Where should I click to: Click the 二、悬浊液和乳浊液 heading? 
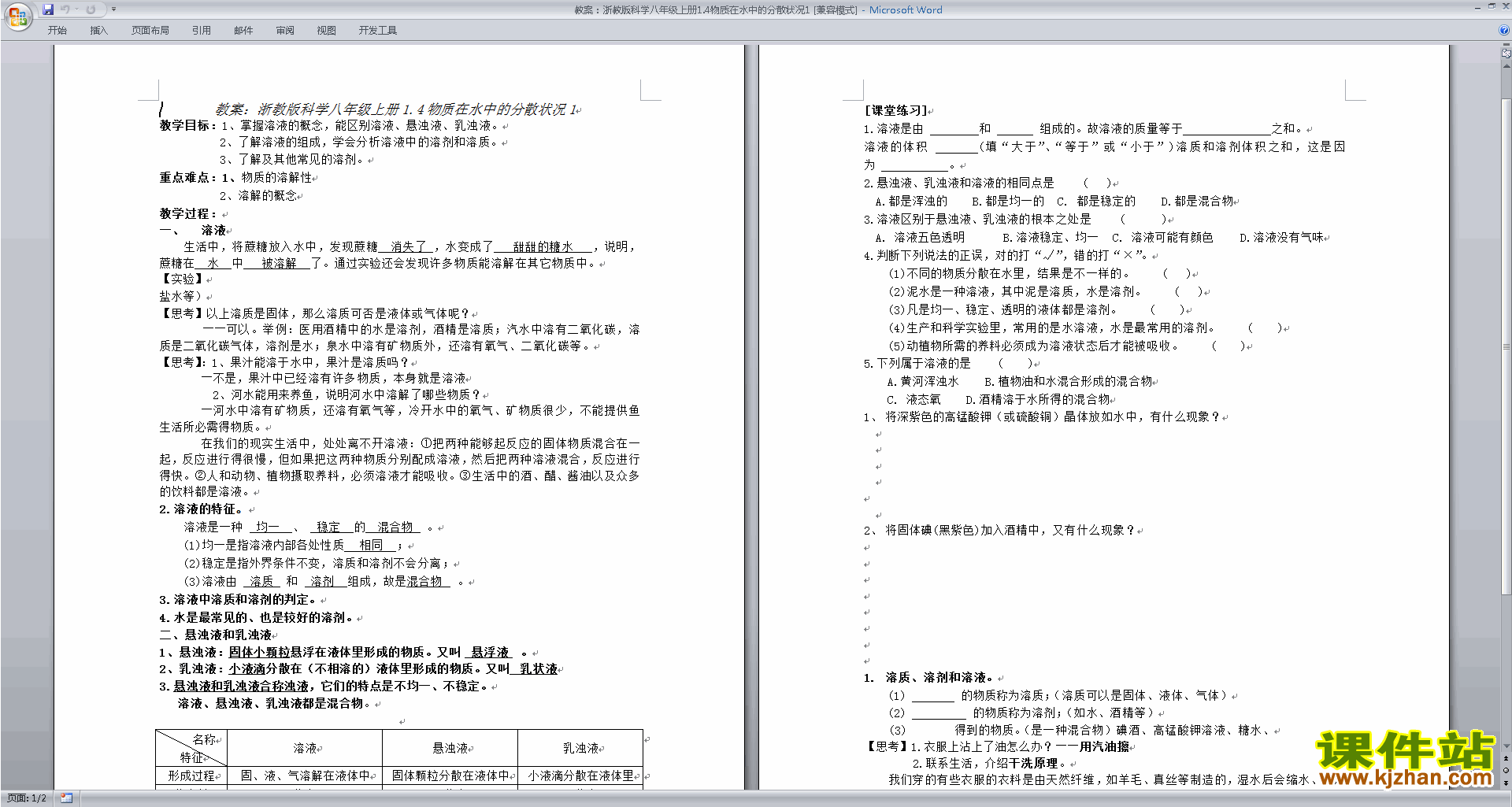(215, 635)
